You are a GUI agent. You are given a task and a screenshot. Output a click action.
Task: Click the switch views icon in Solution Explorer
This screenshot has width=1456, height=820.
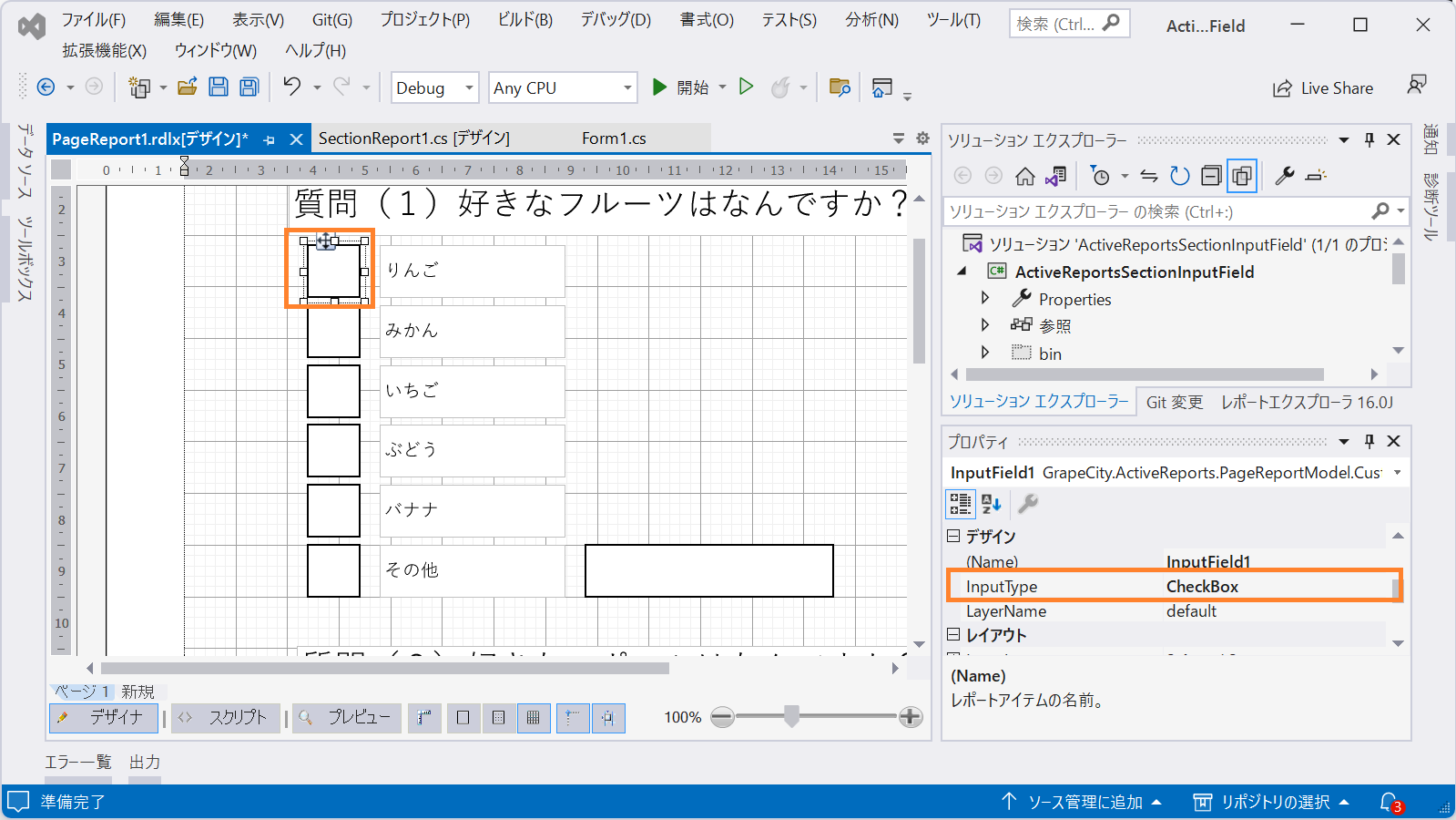click(x=1056, y=176)
